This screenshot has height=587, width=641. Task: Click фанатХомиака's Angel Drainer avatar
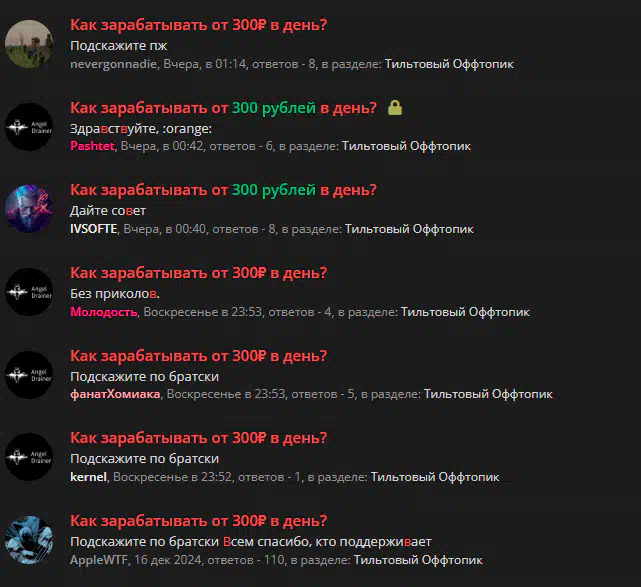29,375
